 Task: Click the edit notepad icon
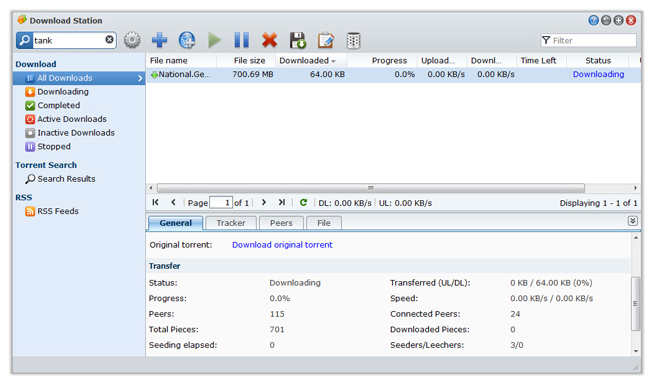tap(325, 40)
